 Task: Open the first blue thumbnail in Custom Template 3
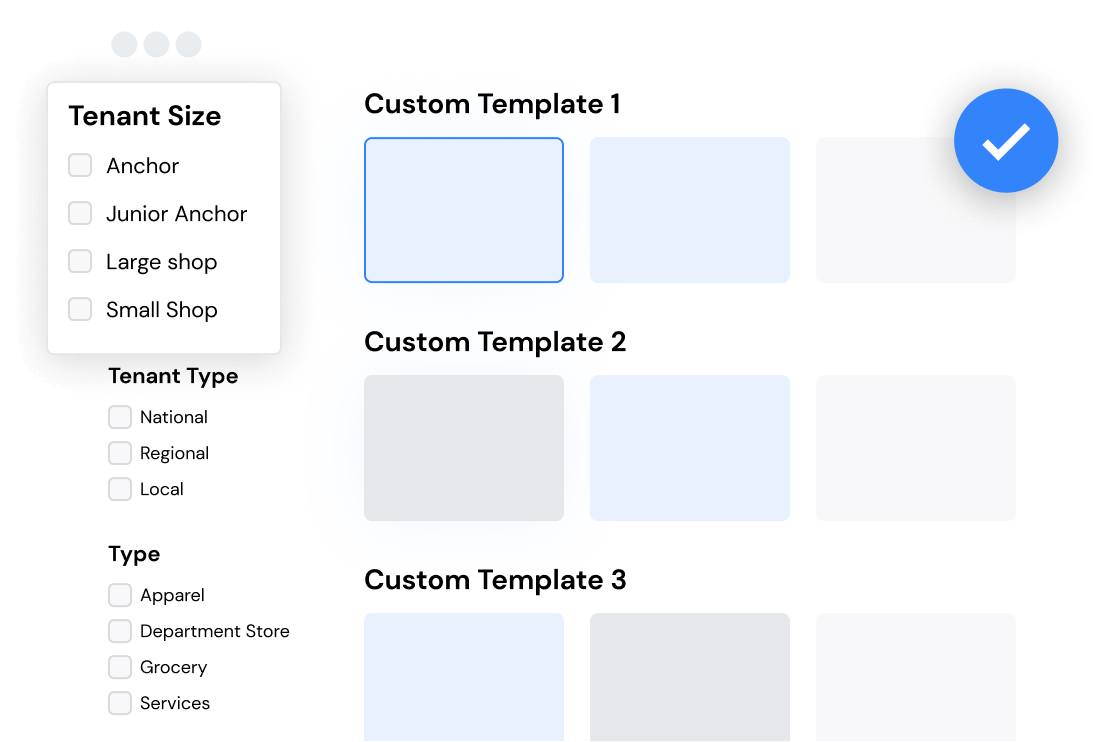[x=464, y=676]
